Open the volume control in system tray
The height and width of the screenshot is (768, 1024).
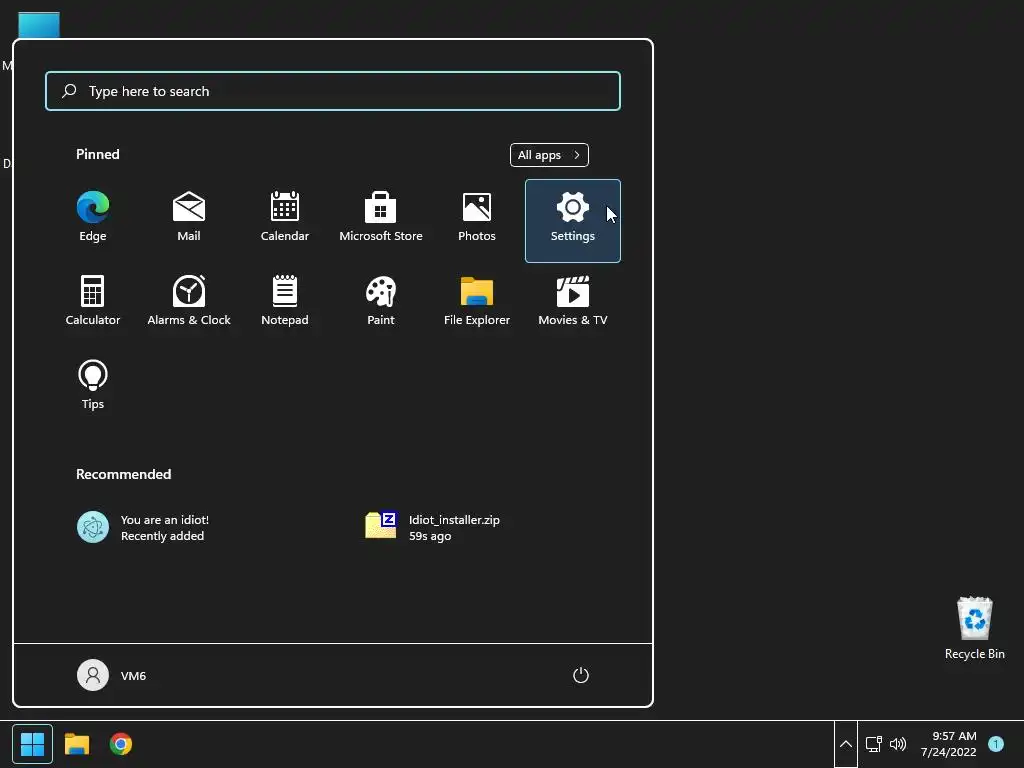(898, 744)
